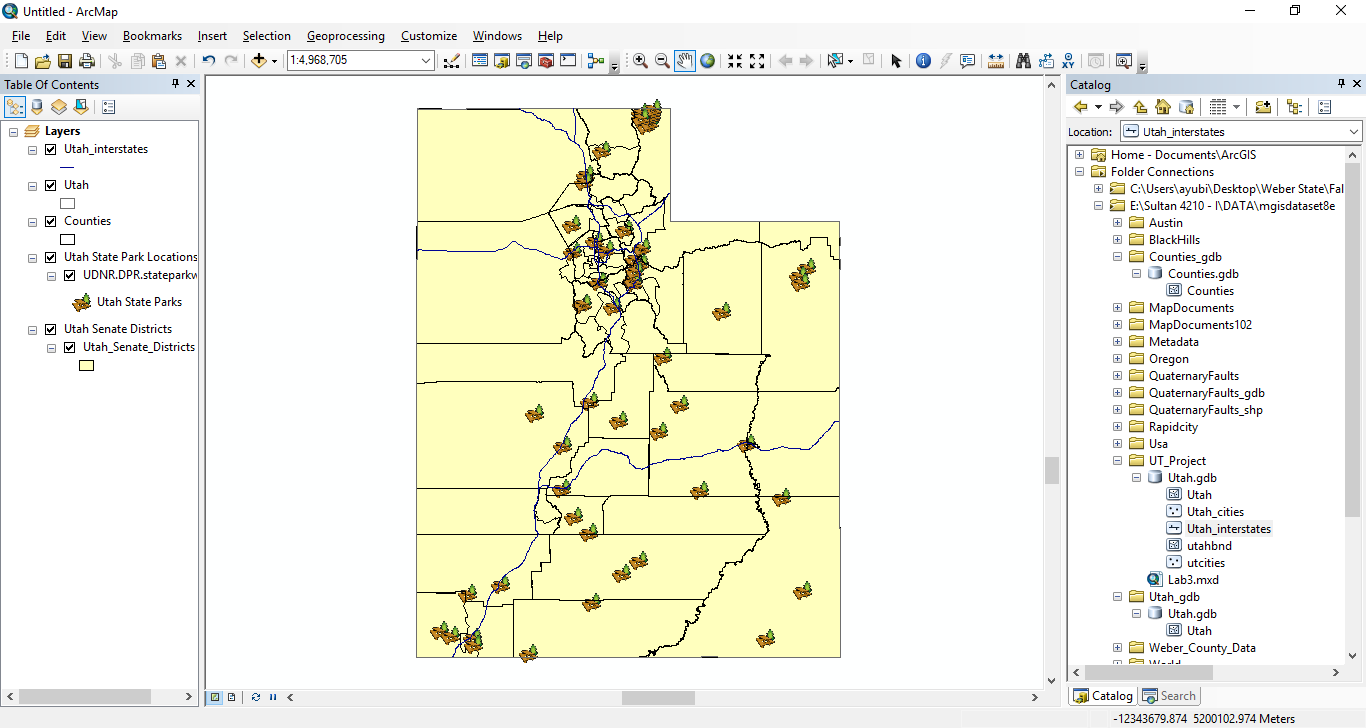Click Data View button below map
This screenshot has height=728, width=1366.
215,697
